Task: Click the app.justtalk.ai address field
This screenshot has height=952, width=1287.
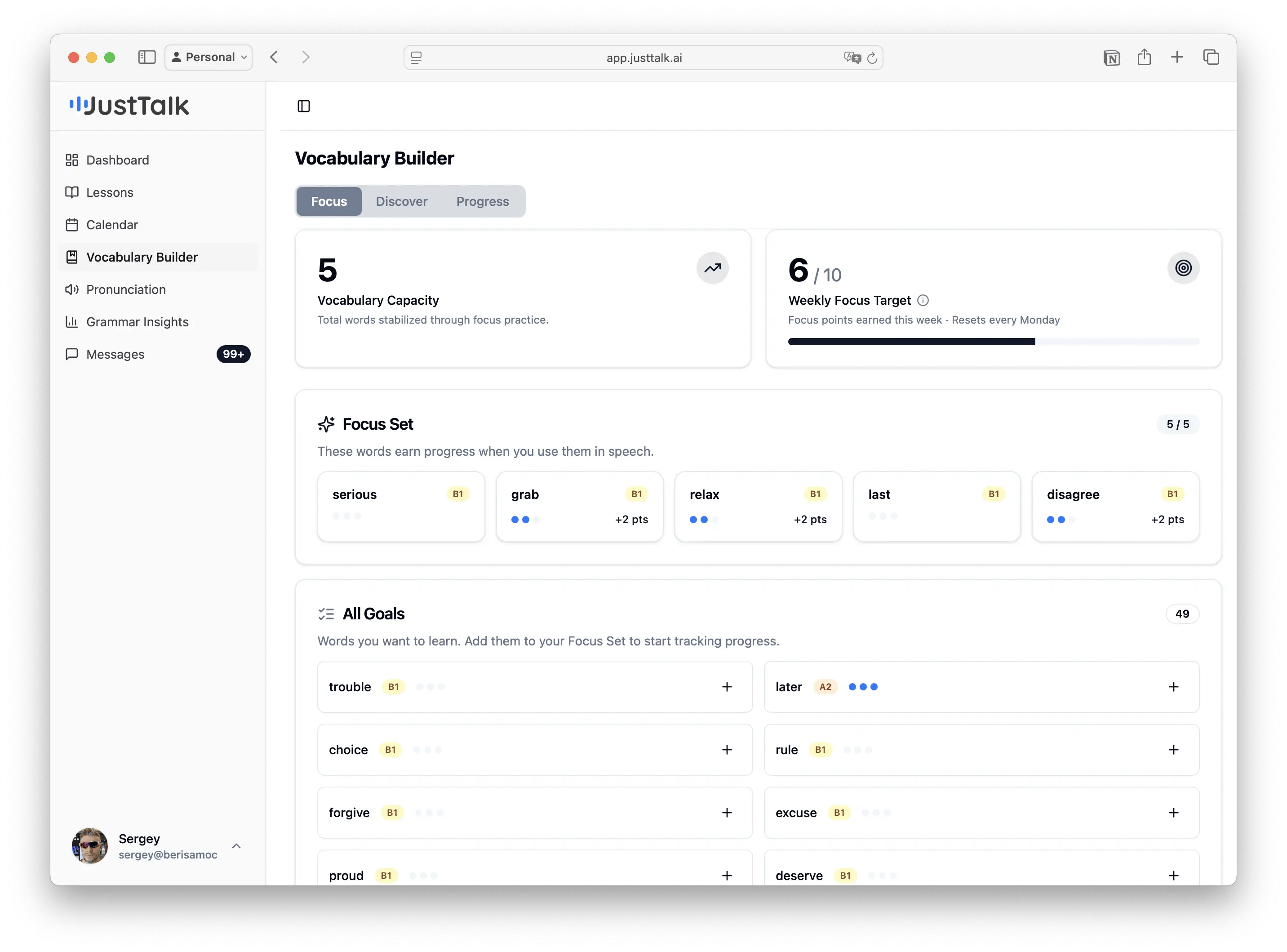Action: click(x=643, y=57)
